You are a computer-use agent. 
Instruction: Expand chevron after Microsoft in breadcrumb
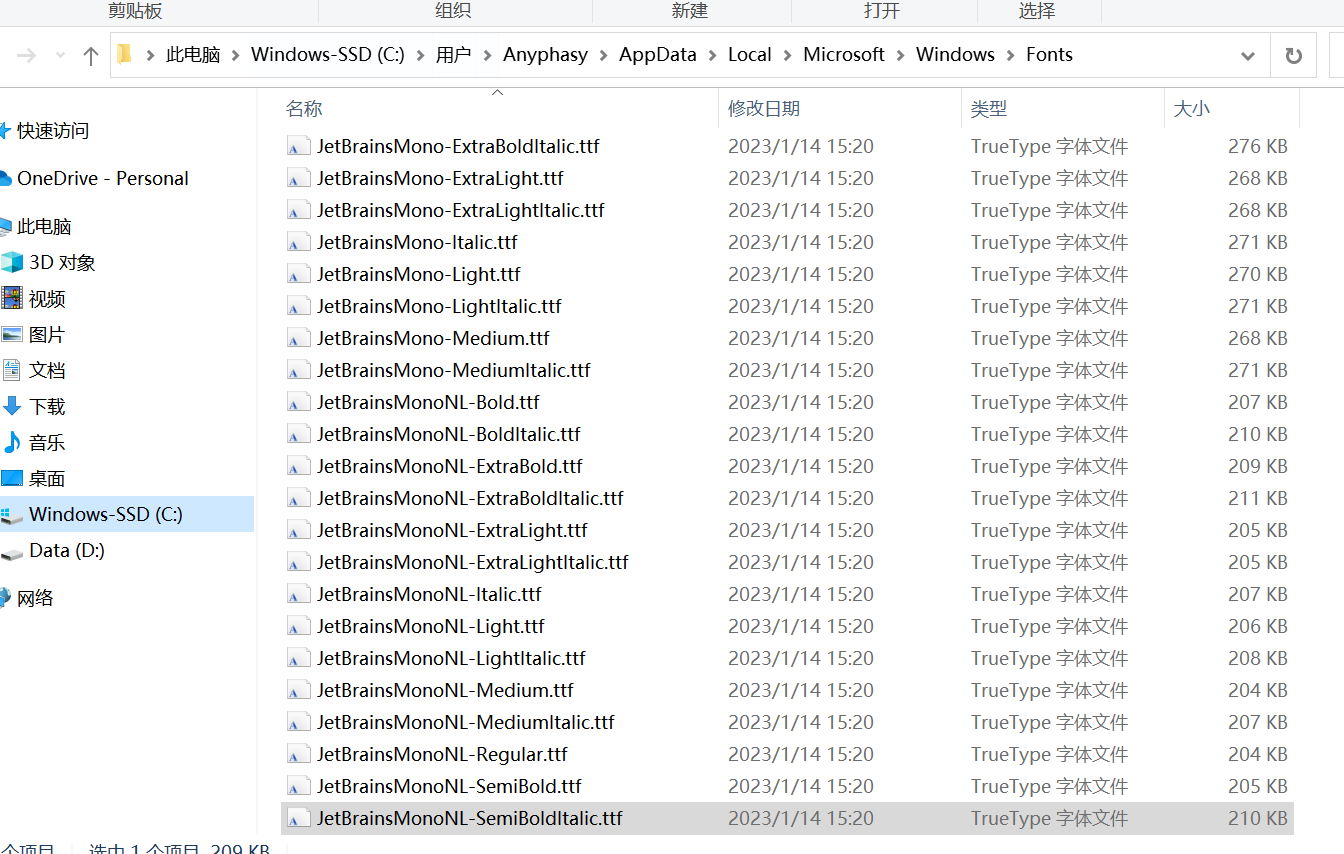[900, 55]
